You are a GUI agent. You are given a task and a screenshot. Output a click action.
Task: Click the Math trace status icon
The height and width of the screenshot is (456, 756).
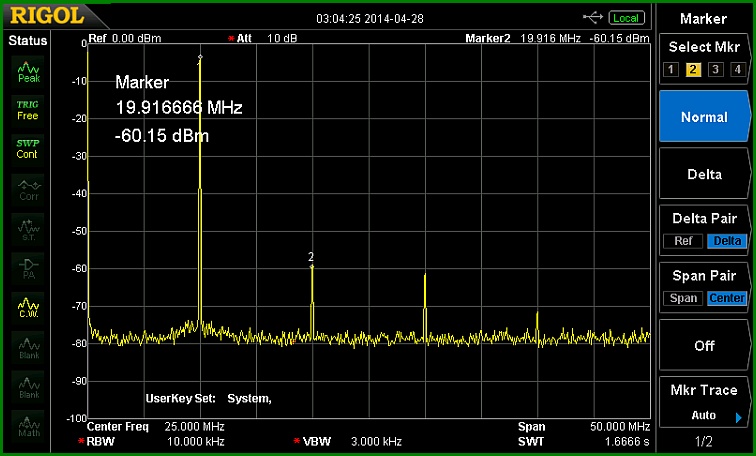click(x=28, y=427)
